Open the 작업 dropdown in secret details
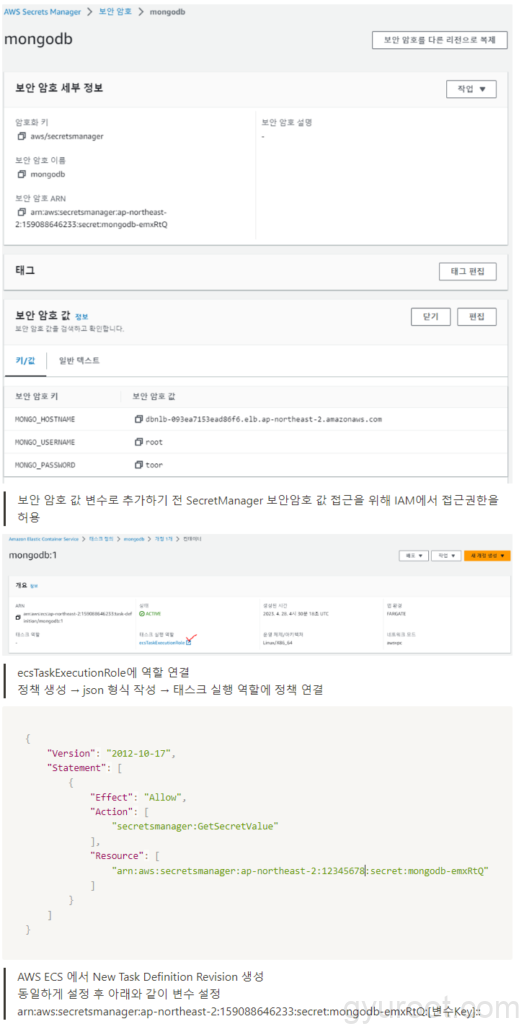Viewport: 519px width, 1024px height. click(471, 89)
